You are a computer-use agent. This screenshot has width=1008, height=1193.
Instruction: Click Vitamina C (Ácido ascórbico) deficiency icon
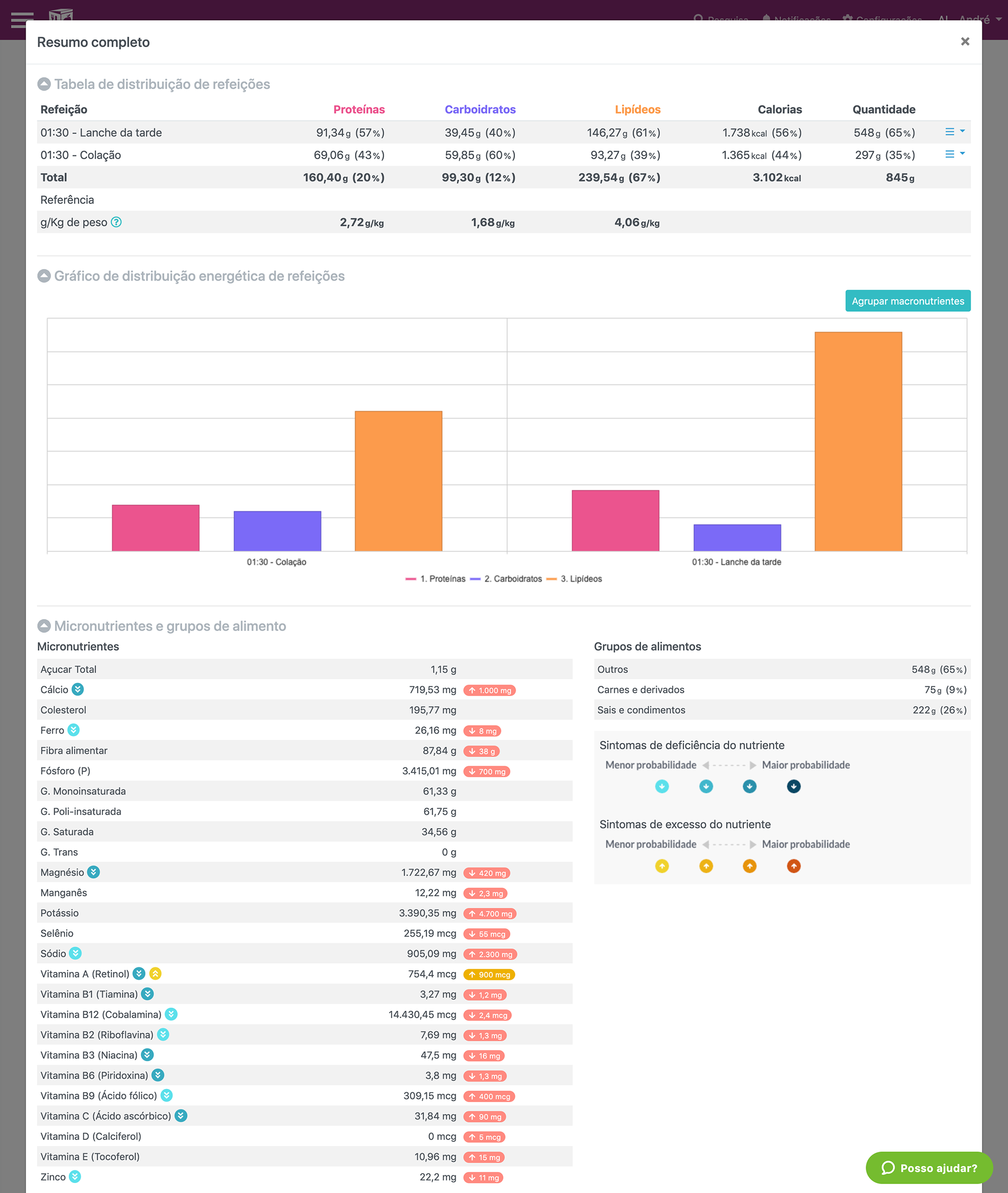(181, 1115)
